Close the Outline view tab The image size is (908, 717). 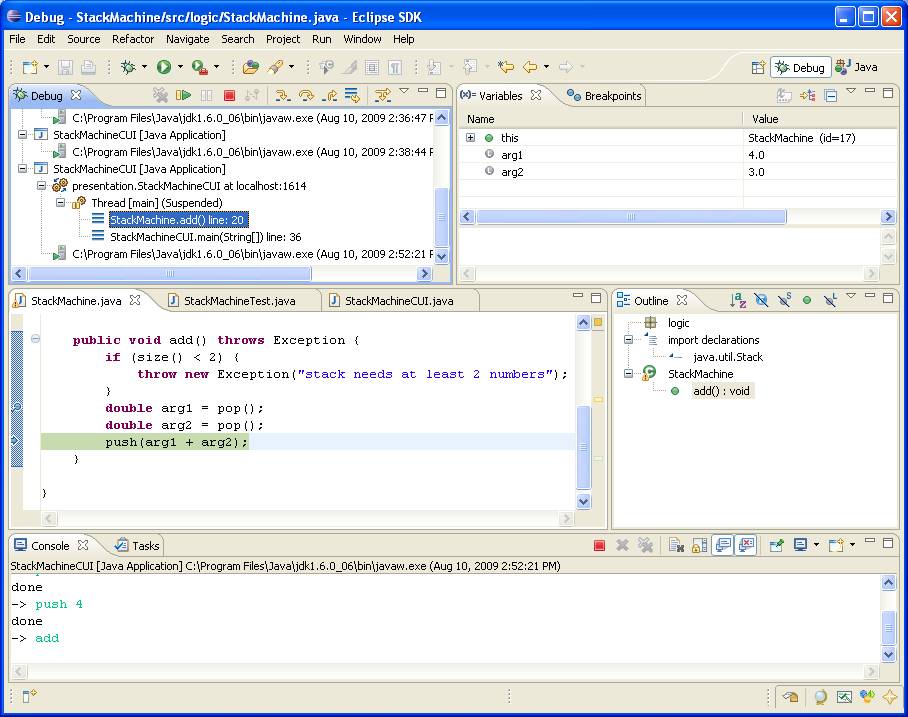click(682, 300)
